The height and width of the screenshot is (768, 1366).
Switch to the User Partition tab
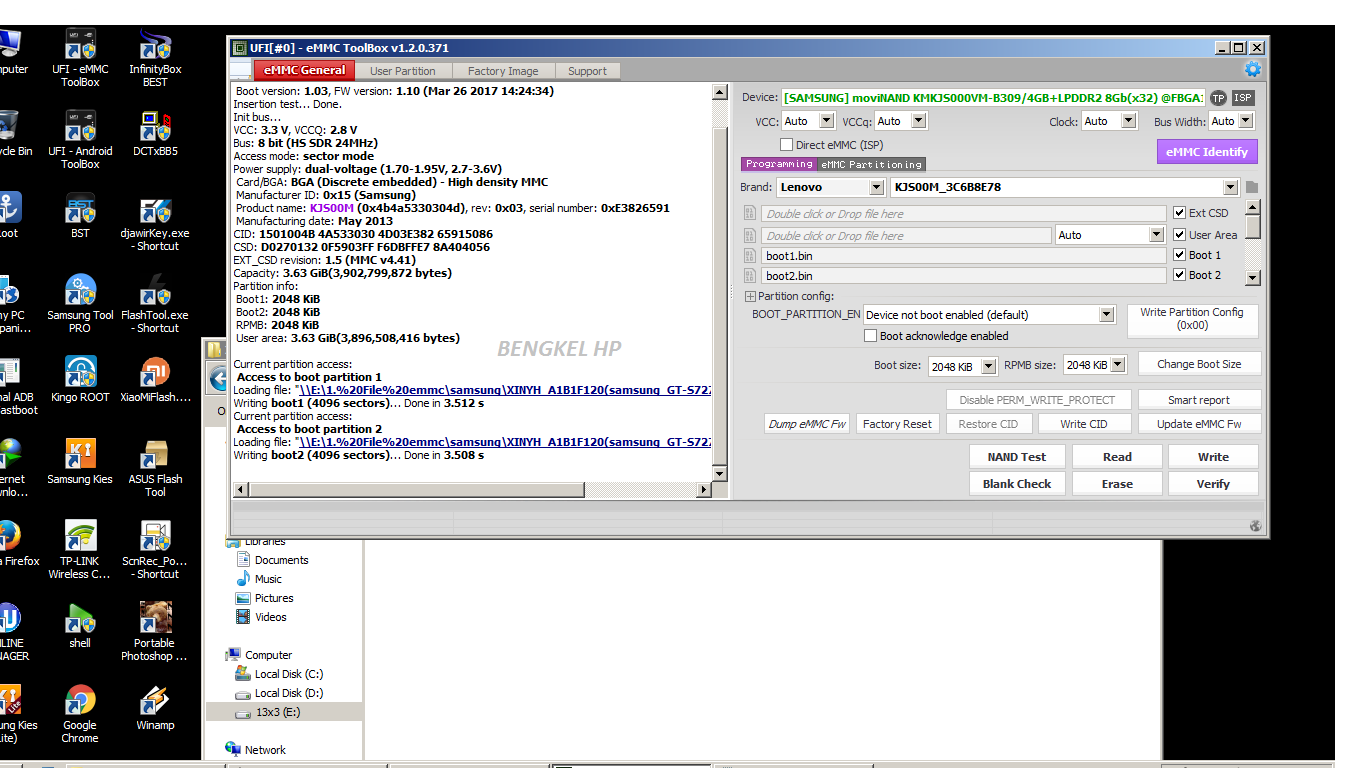pyautogui.click(x=402, y=70)
